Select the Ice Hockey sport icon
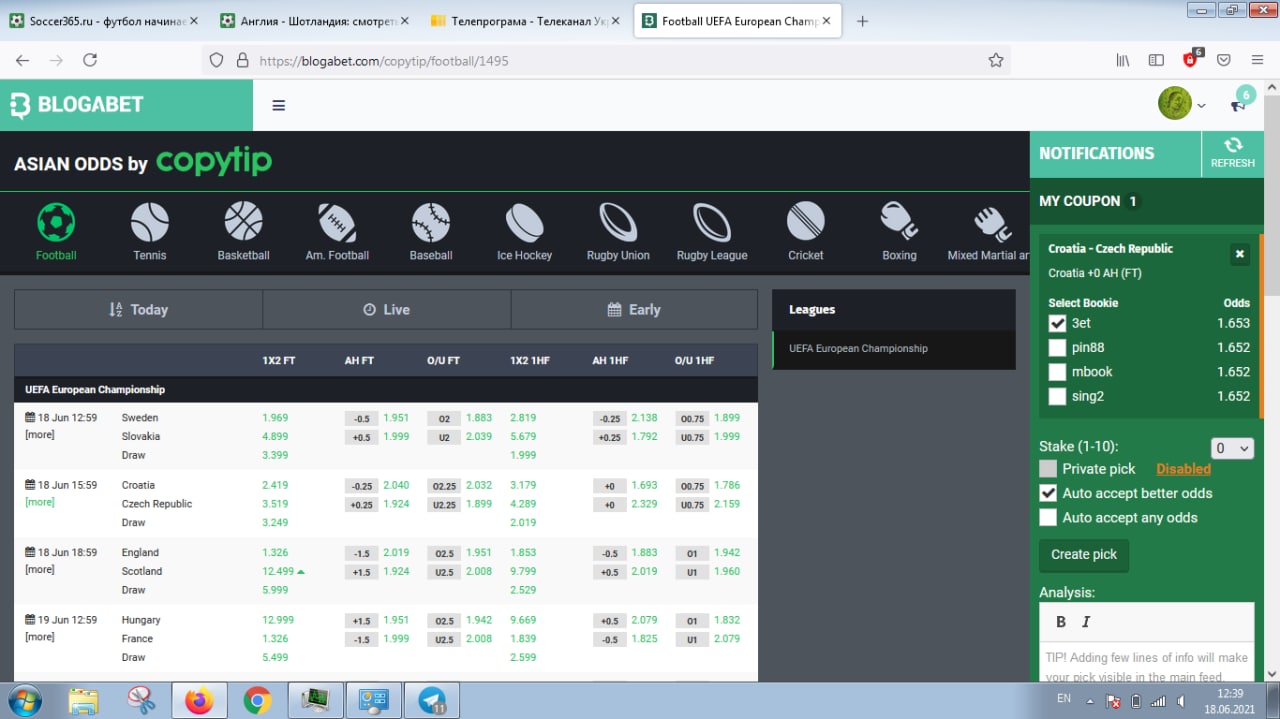Screen dimensions: 1280x719 point(525,222)
